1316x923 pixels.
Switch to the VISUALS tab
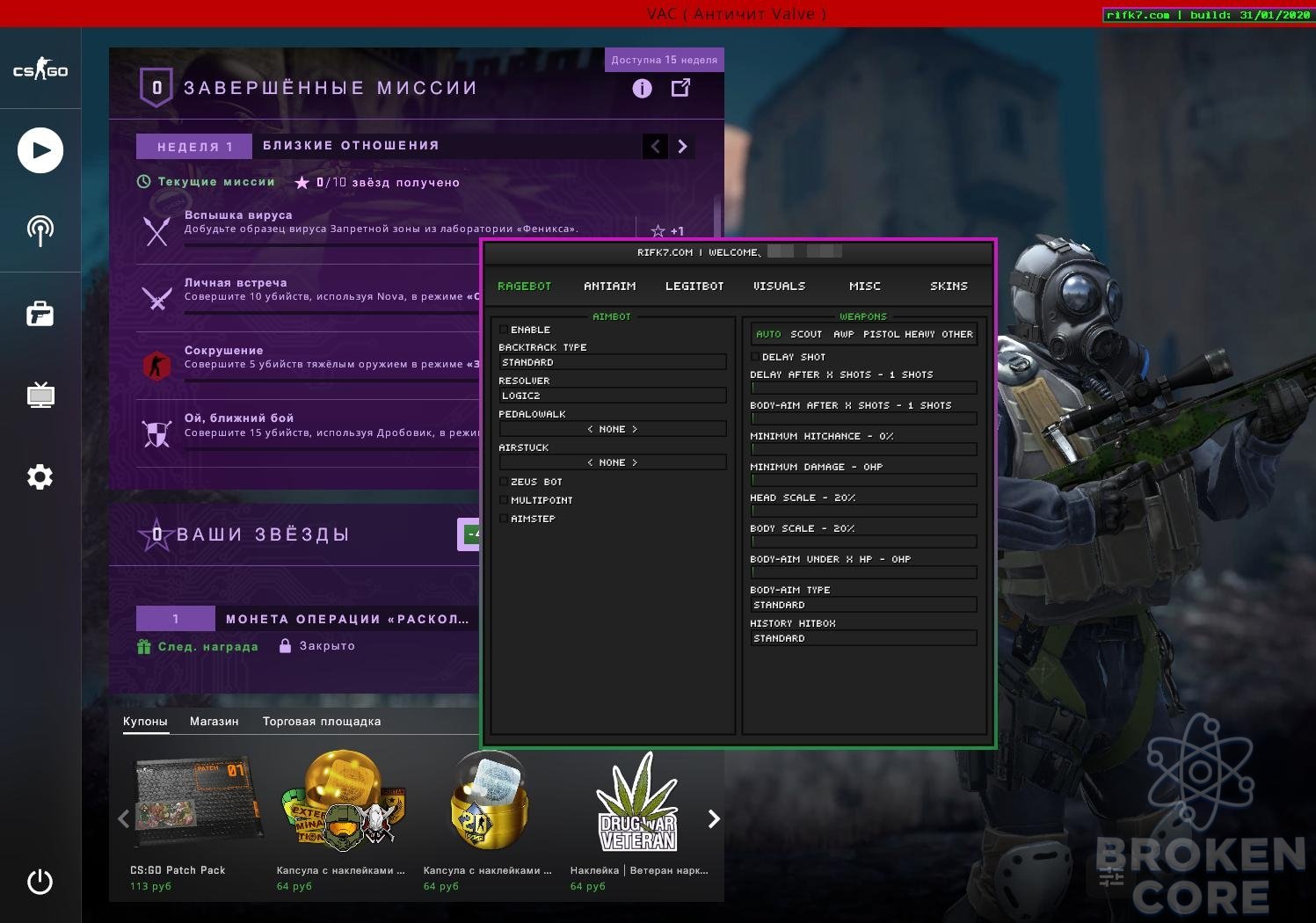(x=780, y=286)
